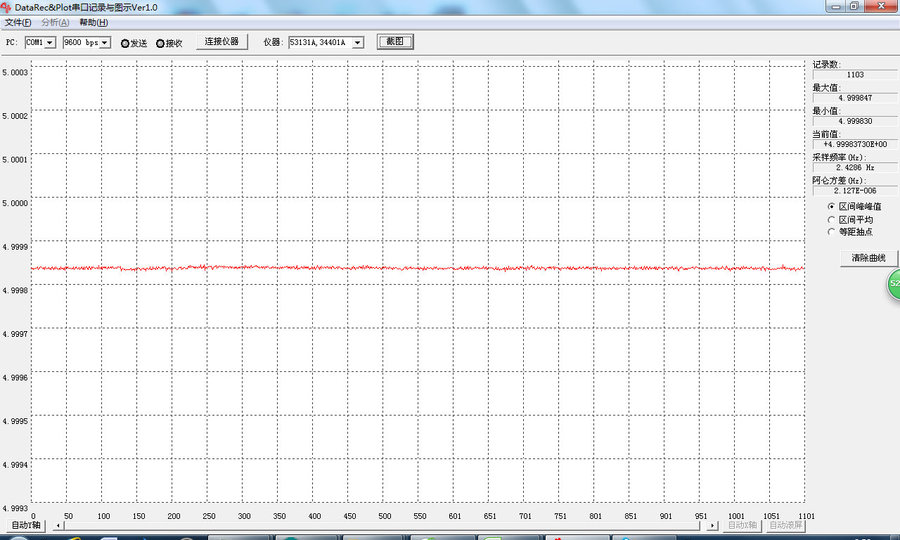
Task: Click the scrollbar left arrow below the chart
Action: pyautogui.click(x=58, y=525)
